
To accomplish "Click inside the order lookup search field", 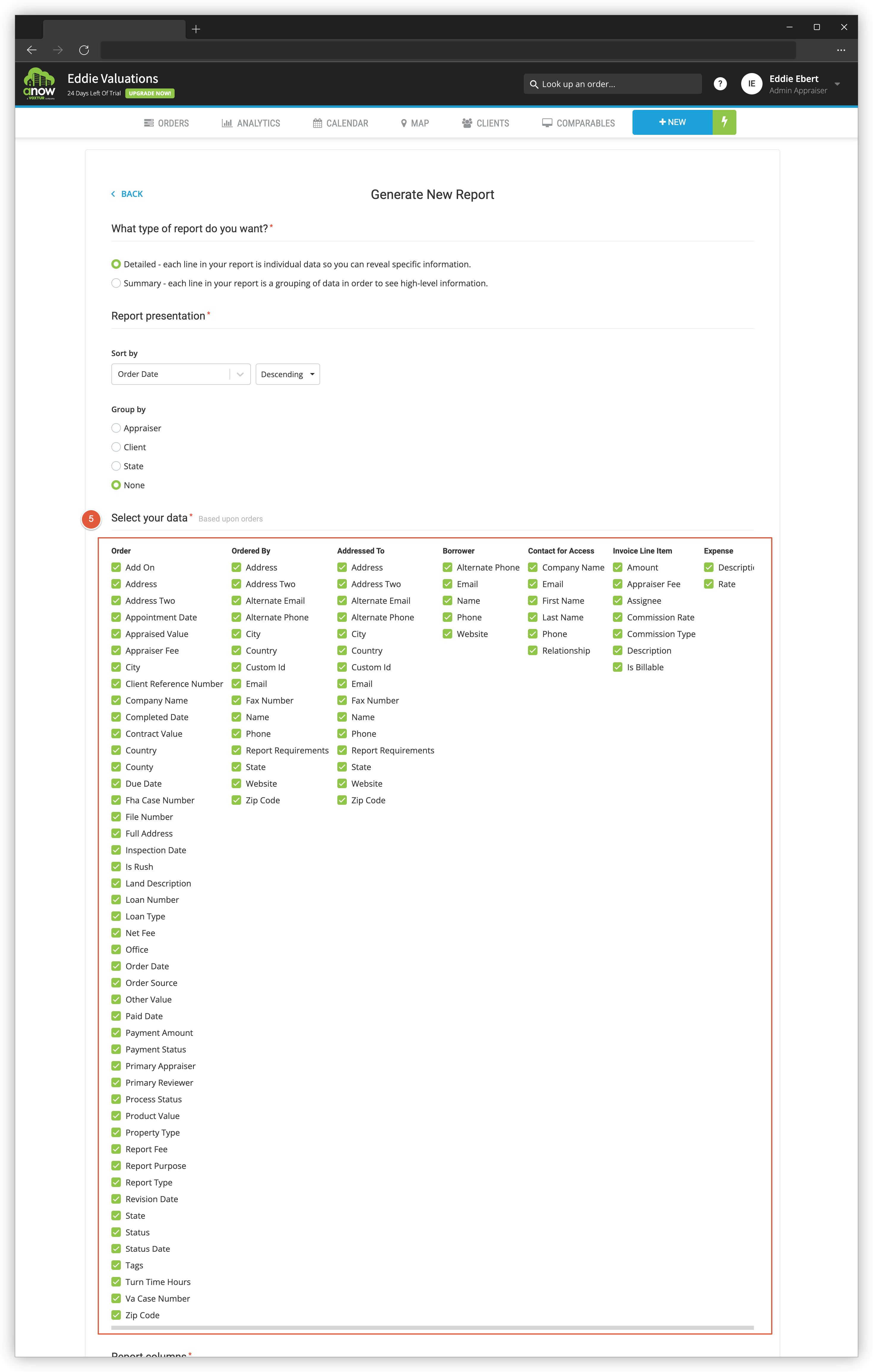I will tap(612, 83).
